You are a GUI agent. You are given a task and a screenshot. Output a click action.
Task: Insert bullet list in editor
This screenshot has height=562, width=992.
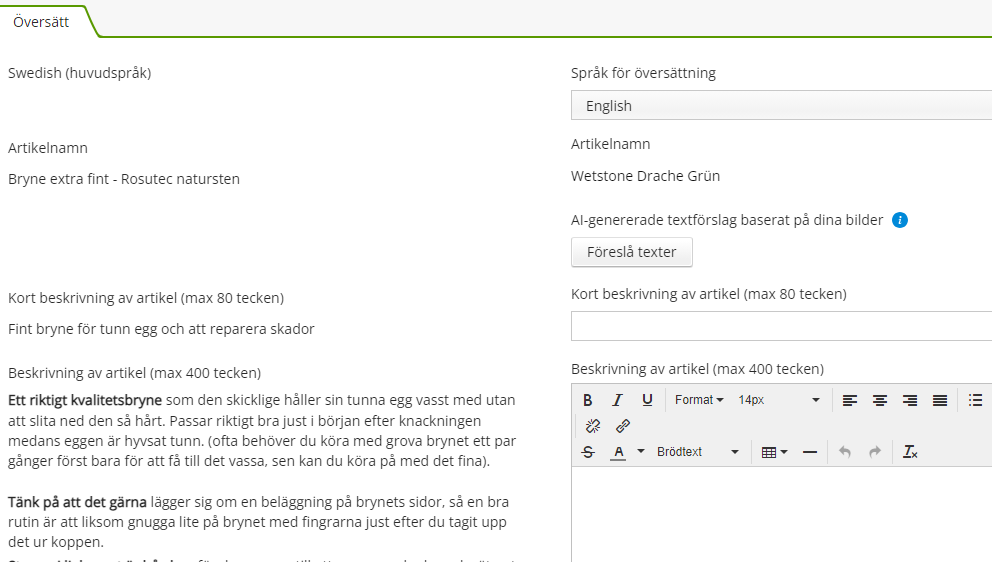pos(976,400)
